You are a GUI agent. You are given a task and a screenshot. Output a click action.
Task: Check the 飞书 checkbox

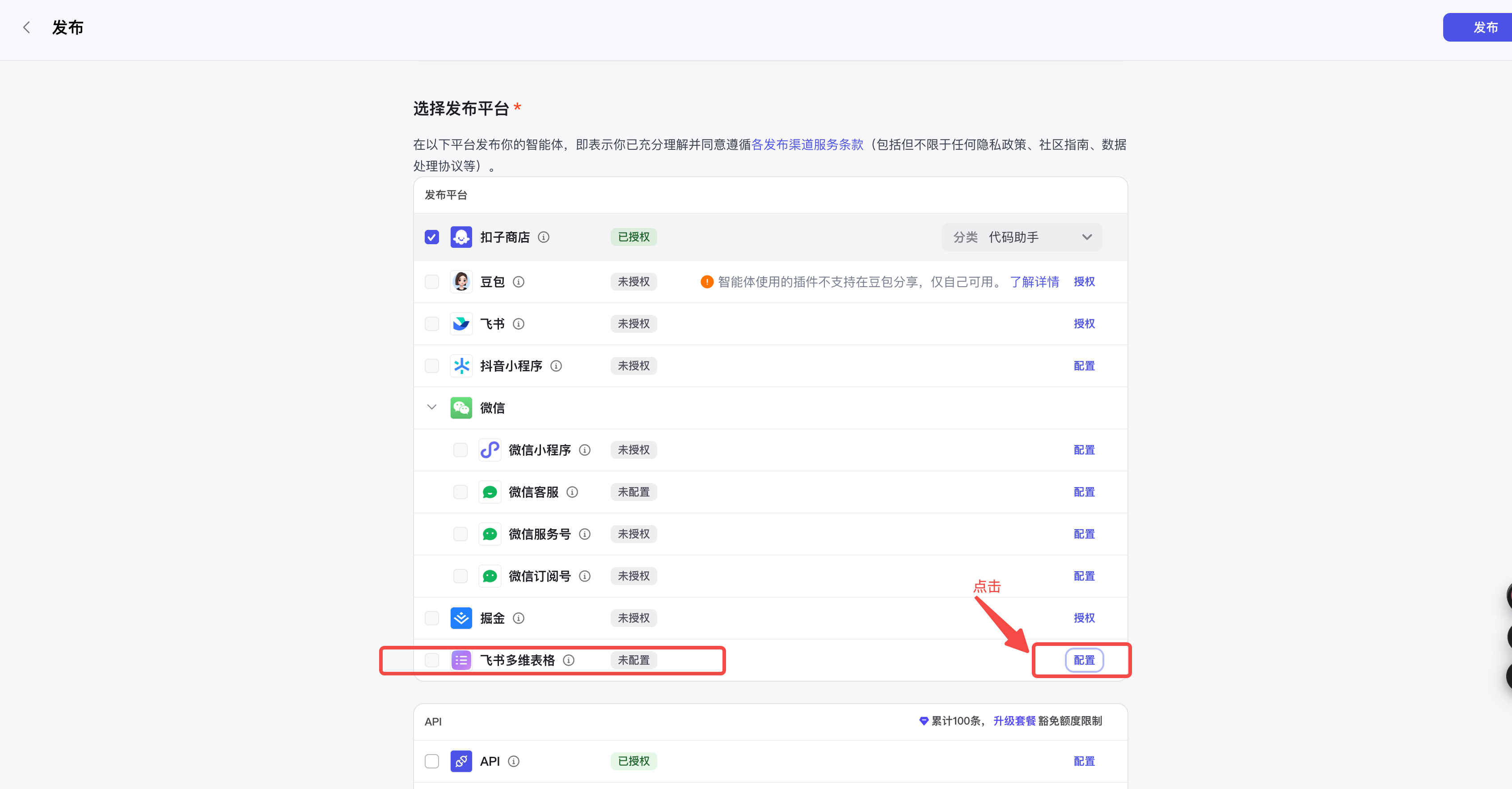tap(432, 324)
